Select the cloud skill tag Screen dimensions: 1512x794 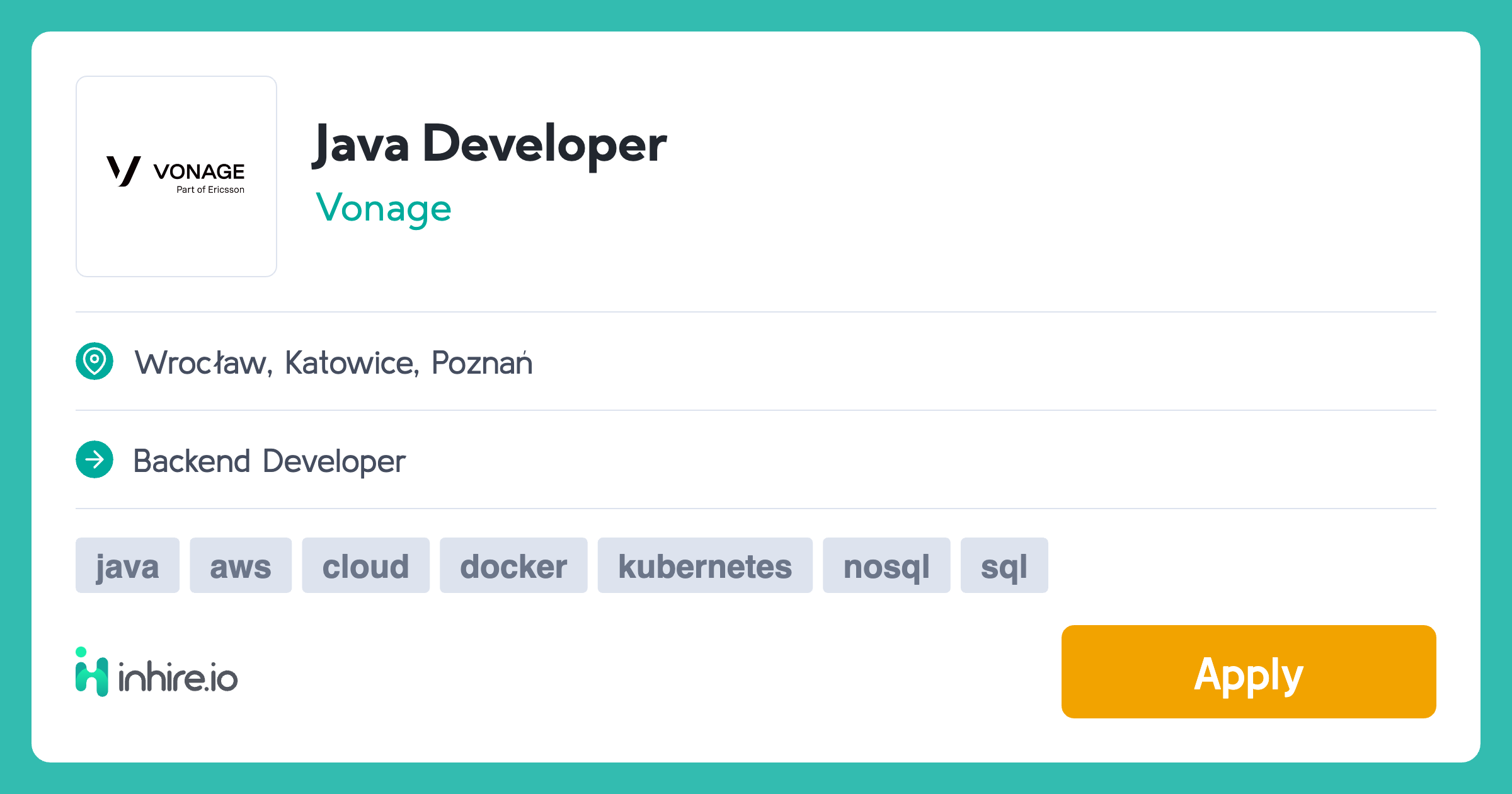[365, 565]
